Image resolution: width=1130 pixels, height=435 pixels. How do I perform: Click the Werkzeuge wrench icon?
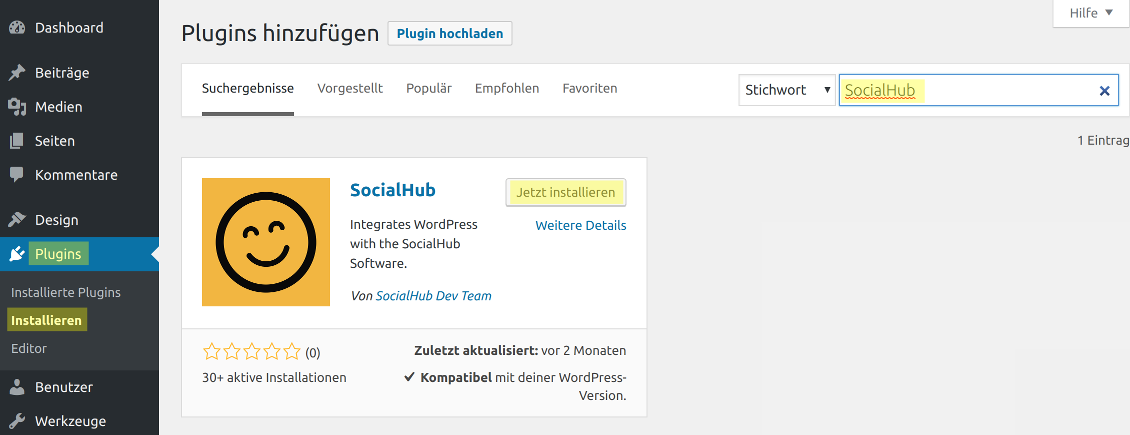coord(17,421)
